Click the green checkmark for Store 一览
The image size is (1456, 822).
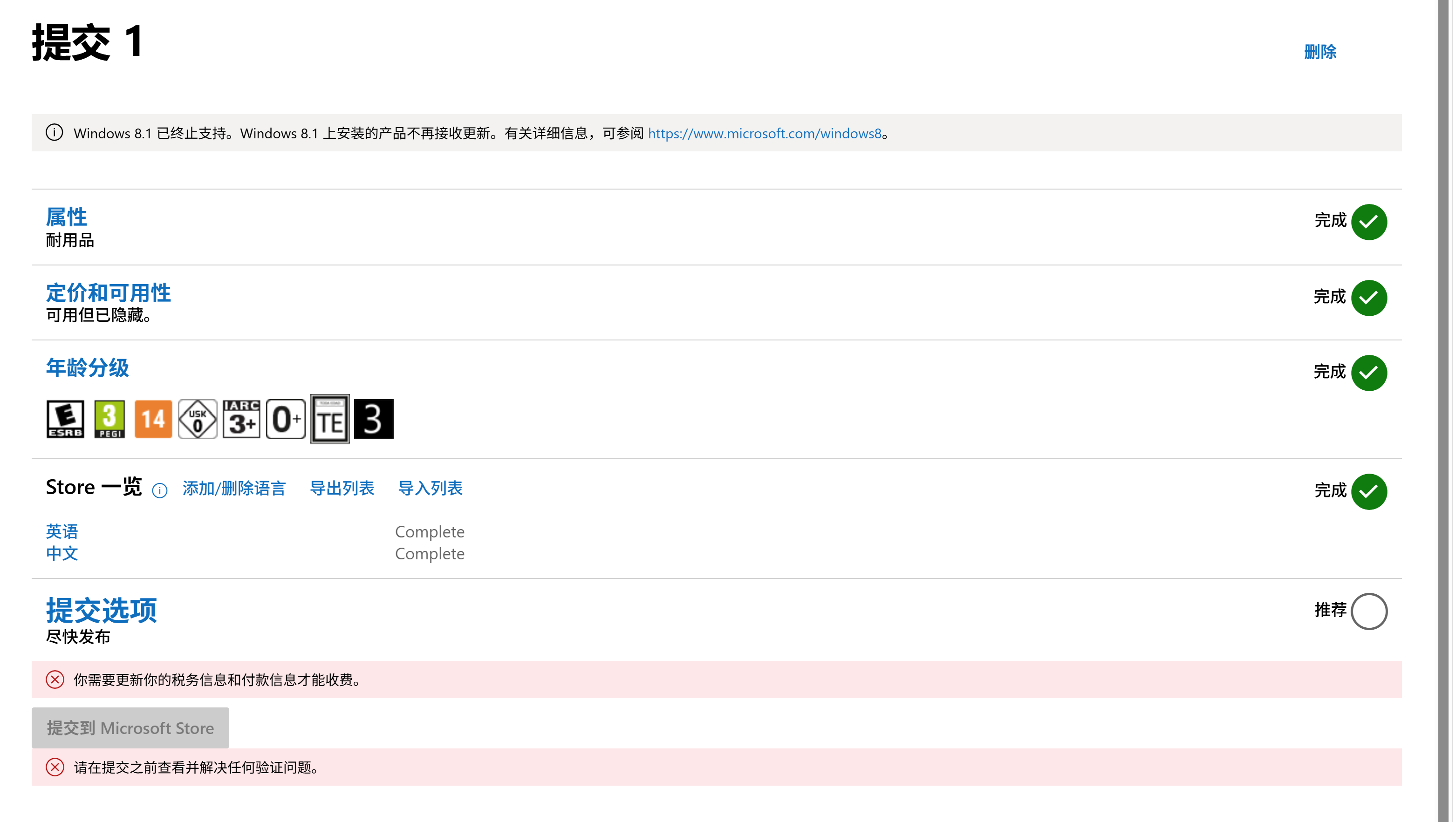click(1369, 491)
